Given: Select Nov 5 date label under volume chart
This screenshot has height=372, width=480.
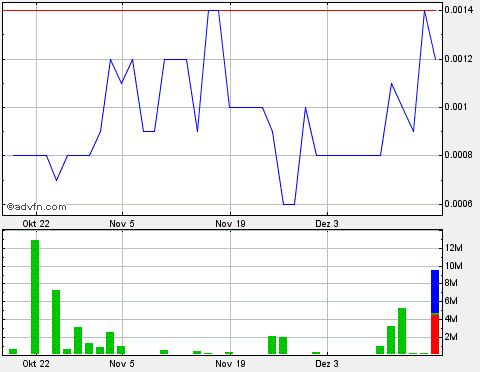Looking at the screenshot, I should [x=122, y=363].
